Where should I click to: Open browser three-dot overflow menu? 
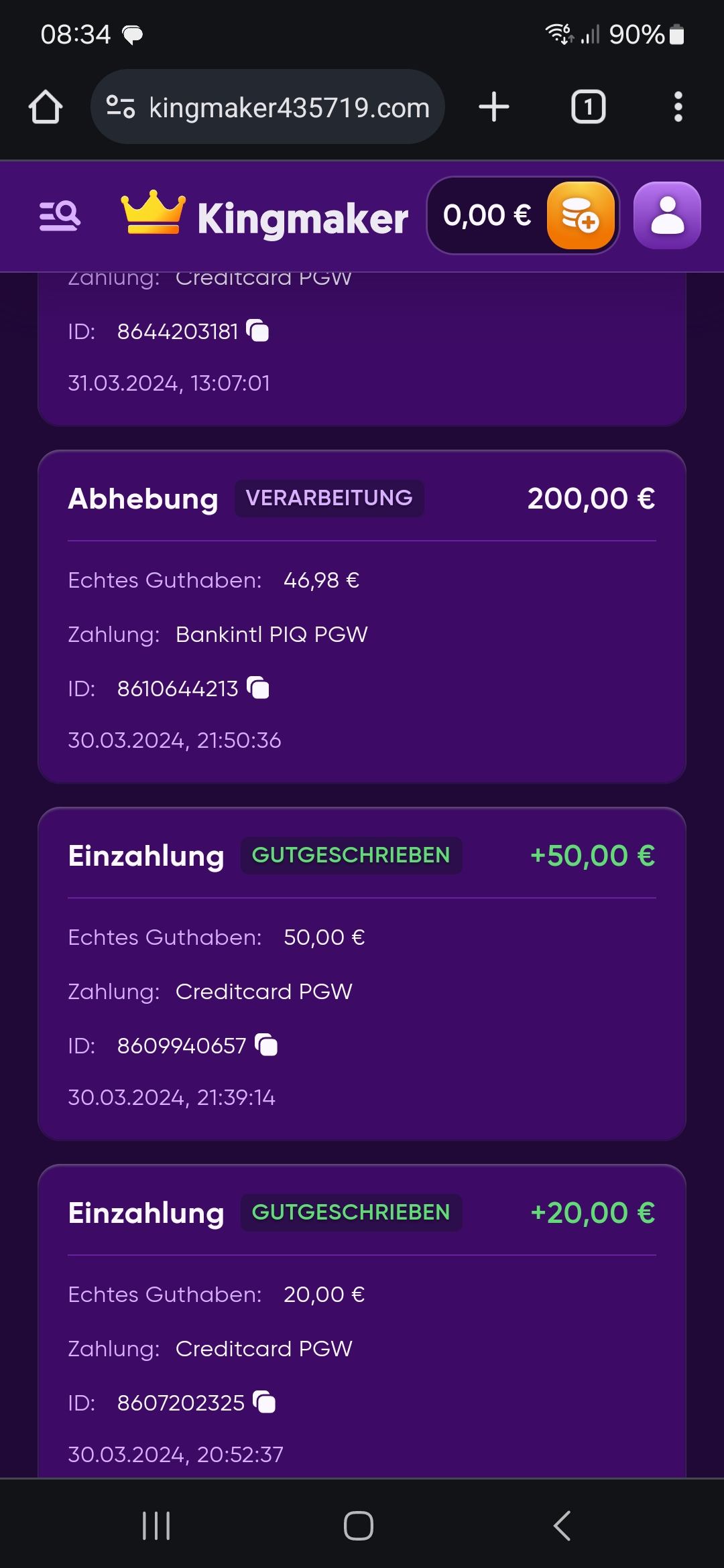tap(678, 107)
